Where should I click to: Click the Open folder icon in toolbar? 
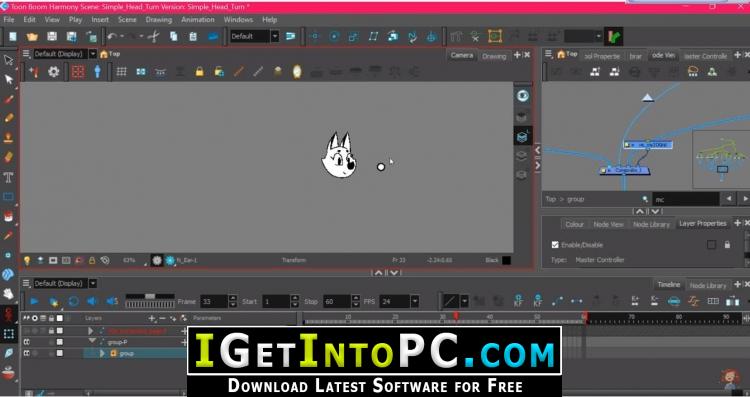tap(32, 36)
